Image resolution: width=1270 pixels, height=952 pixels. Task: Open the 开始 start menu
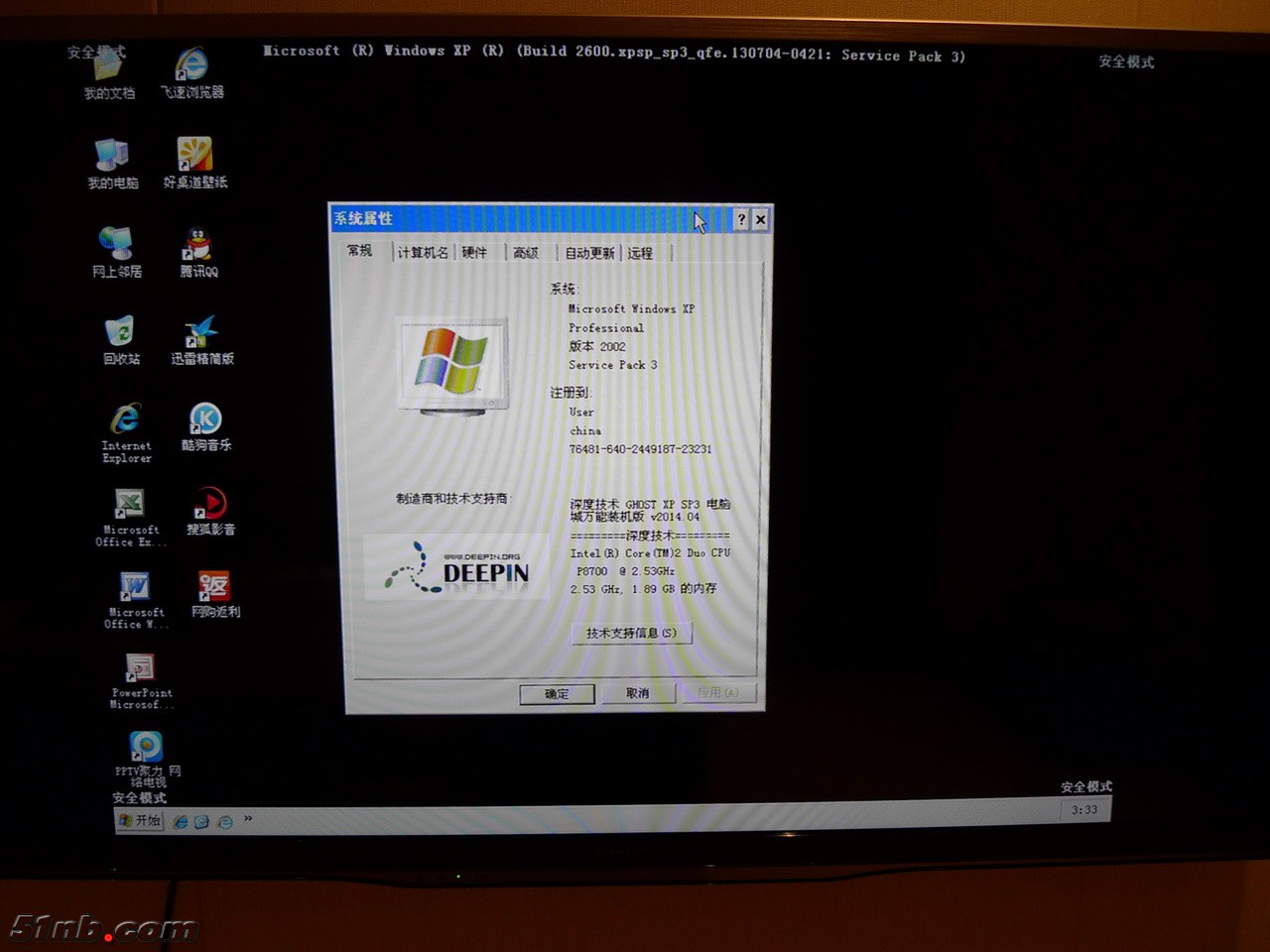(x=139, y=820)
